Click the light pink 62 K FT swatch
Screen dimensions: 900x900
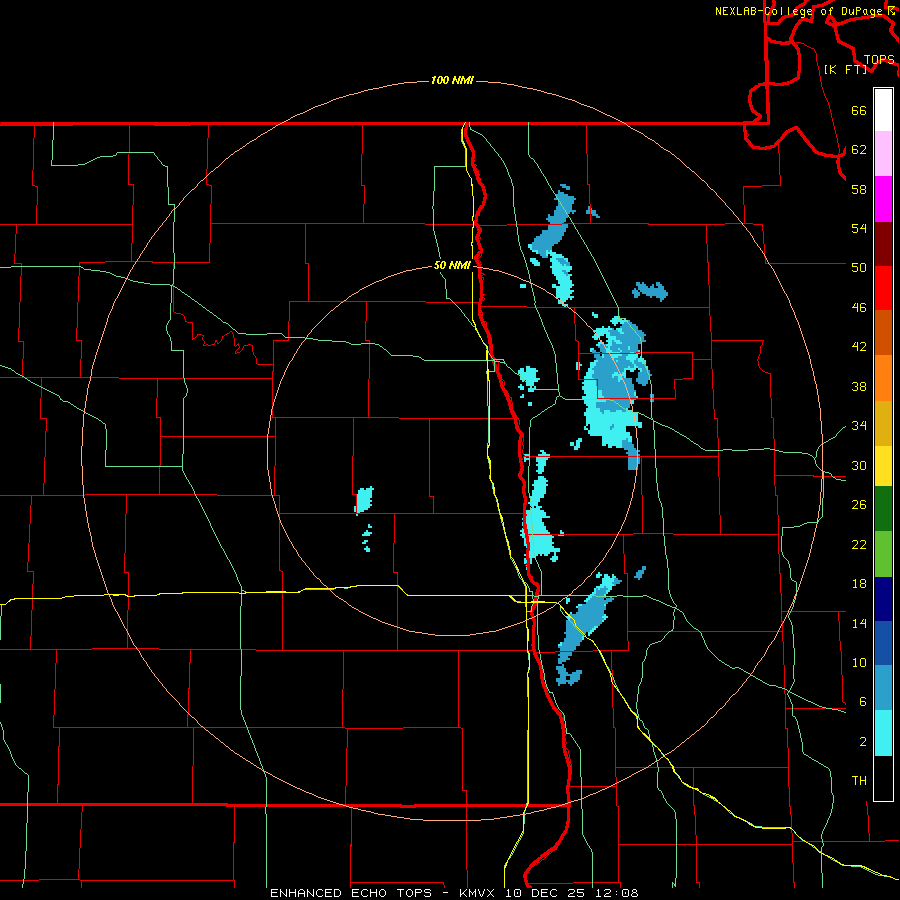(883, 154)
